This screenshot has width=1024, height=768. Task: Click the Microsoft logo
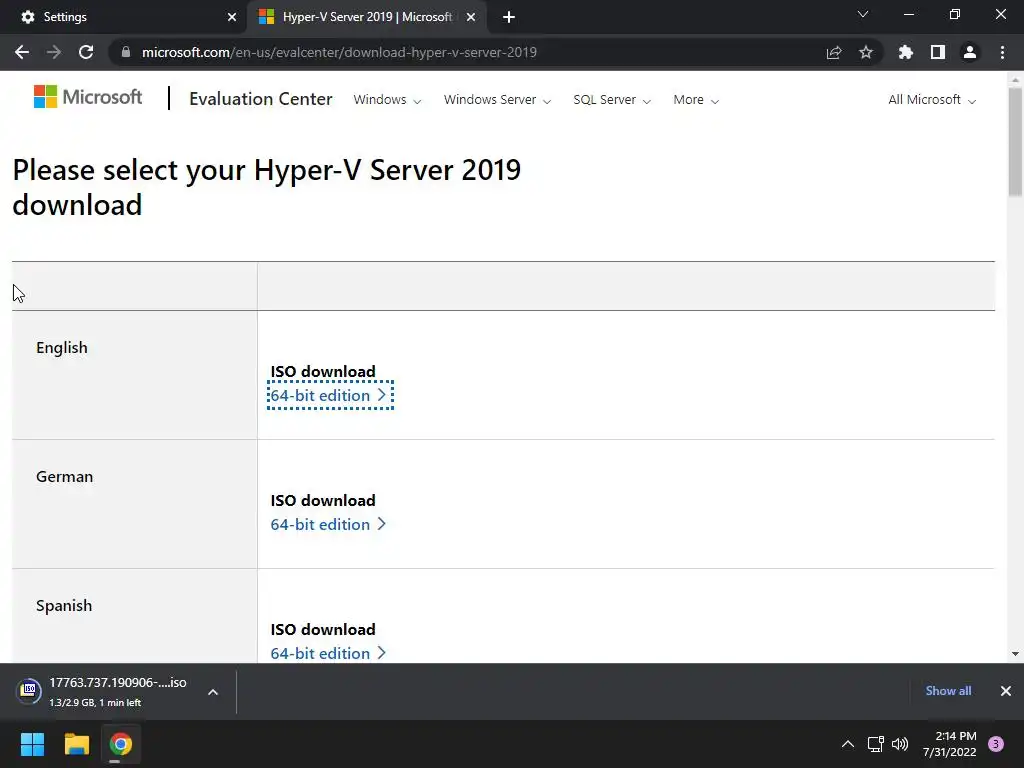point(88,97)
